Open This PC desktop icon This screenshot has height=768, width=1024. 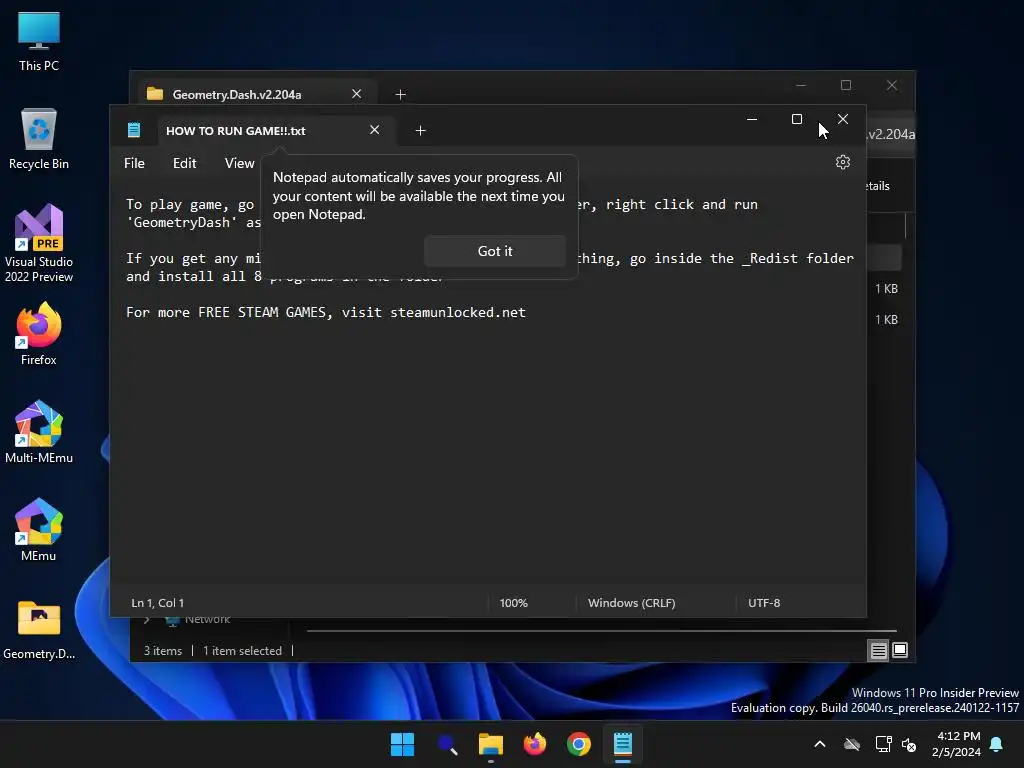point(39,41)
